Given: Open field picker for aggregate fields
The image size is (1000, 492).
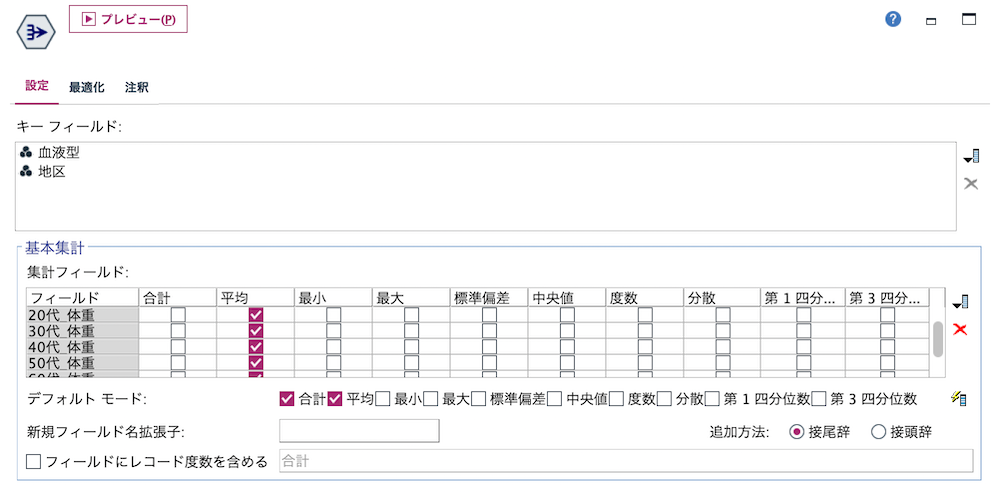Looking at the screenshot, I should tap(960, 301).
